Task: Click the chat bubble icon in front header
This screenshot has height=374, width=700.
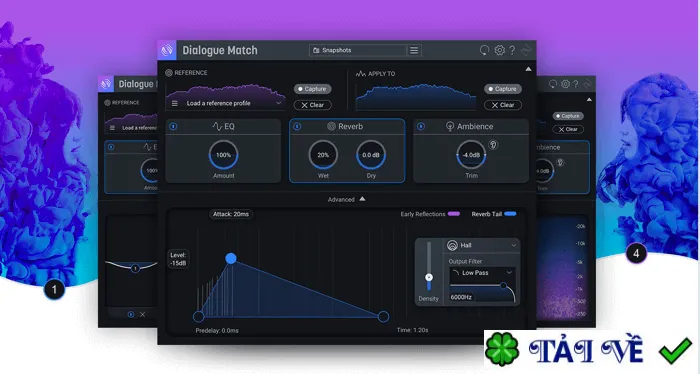Action: point(484,50)
